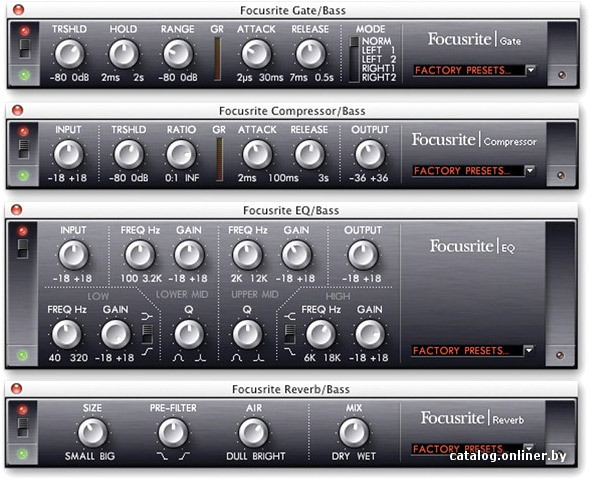Click the Gate MODE selector slider

[354, 59]
